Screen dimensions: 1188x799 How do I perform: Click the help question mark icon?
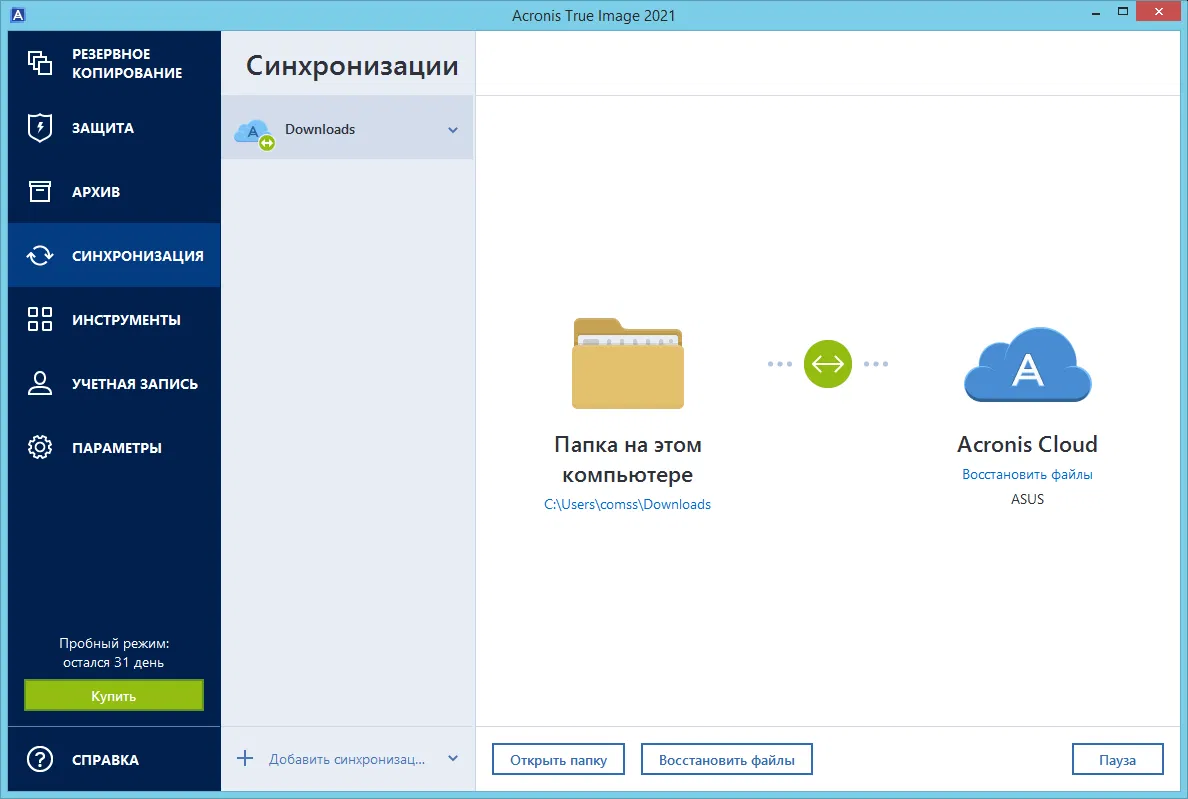point(39,760)
